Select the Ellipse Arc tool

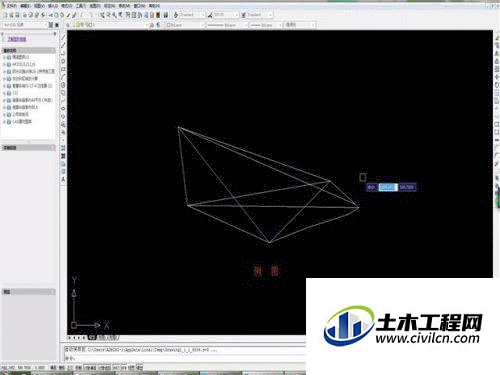[x=63, y=116]
